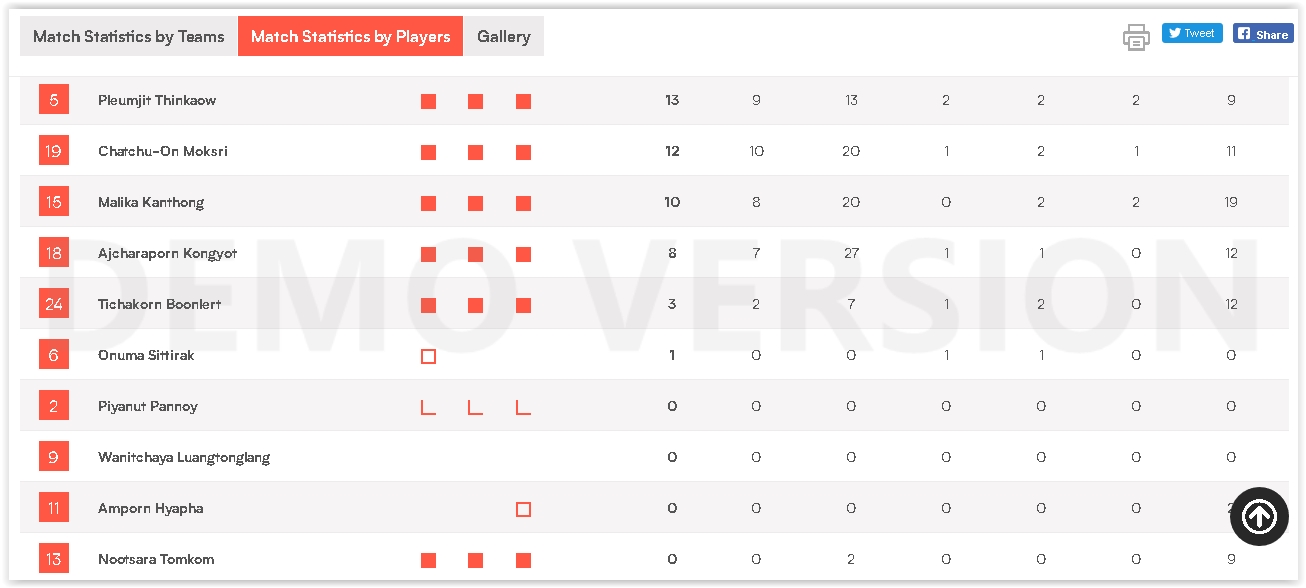Click player name Pleumjit Thinkaow

point(157,100)
